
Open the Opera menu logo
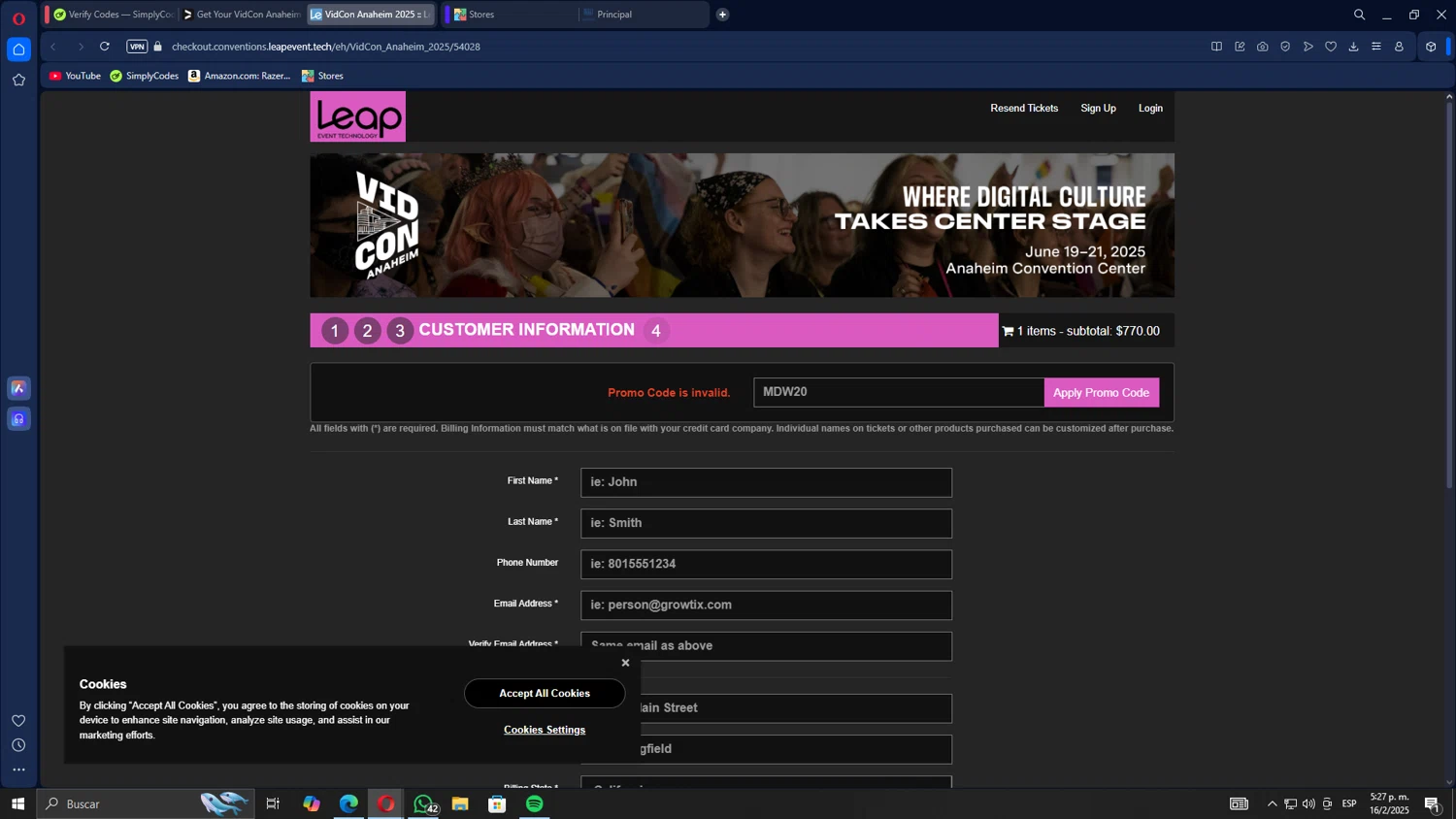(18, 18)
